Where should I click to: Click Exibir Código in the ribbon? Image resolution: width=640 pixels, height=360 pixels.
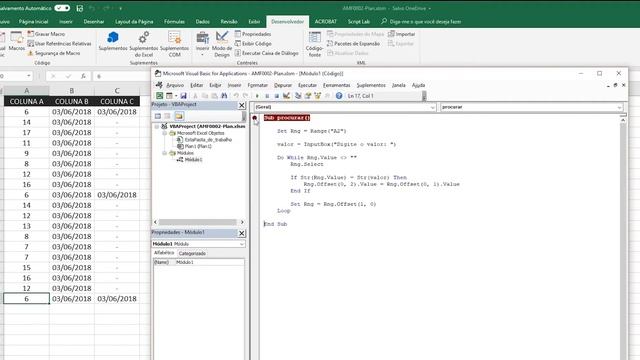253,44
